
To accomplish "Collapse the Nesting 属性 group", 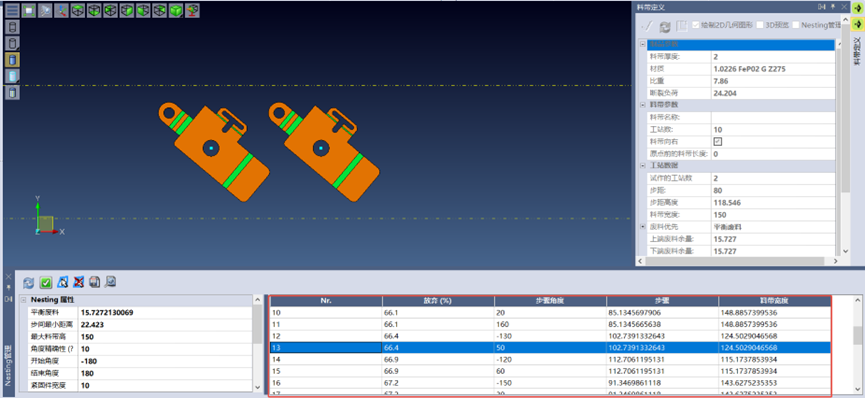I will [23, 300].
